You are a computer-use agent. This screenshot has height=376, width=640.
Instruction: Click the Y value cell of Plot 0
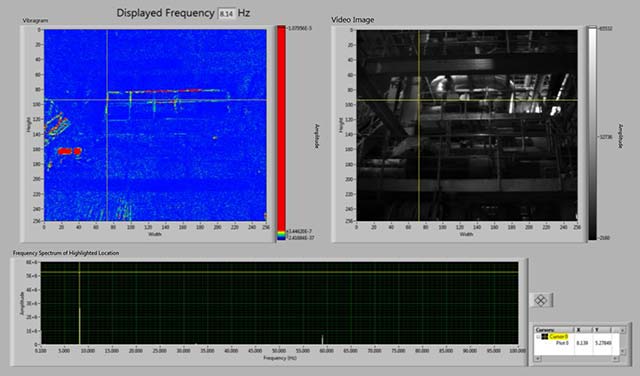click(603, 343)
